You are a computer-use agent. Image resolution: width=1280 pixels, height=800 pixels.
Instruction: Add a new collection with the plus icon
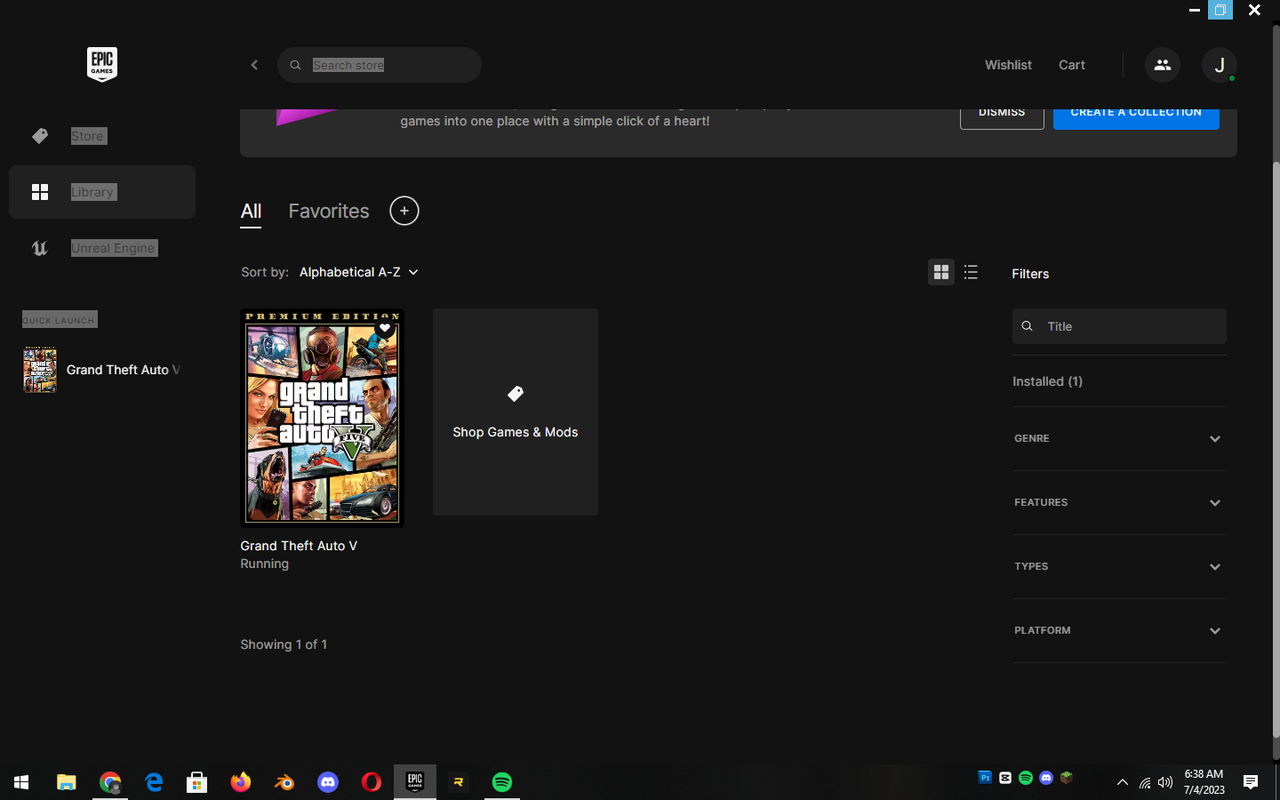404,211
